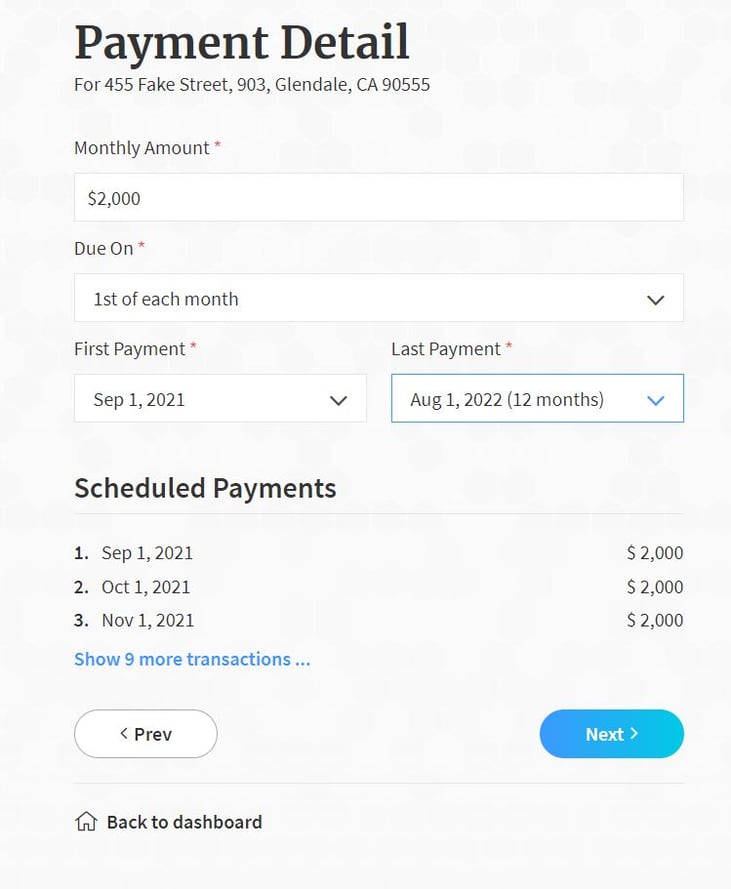
Task: Click the blue chevron on Last Payment field
Action: tap(656, 398)
